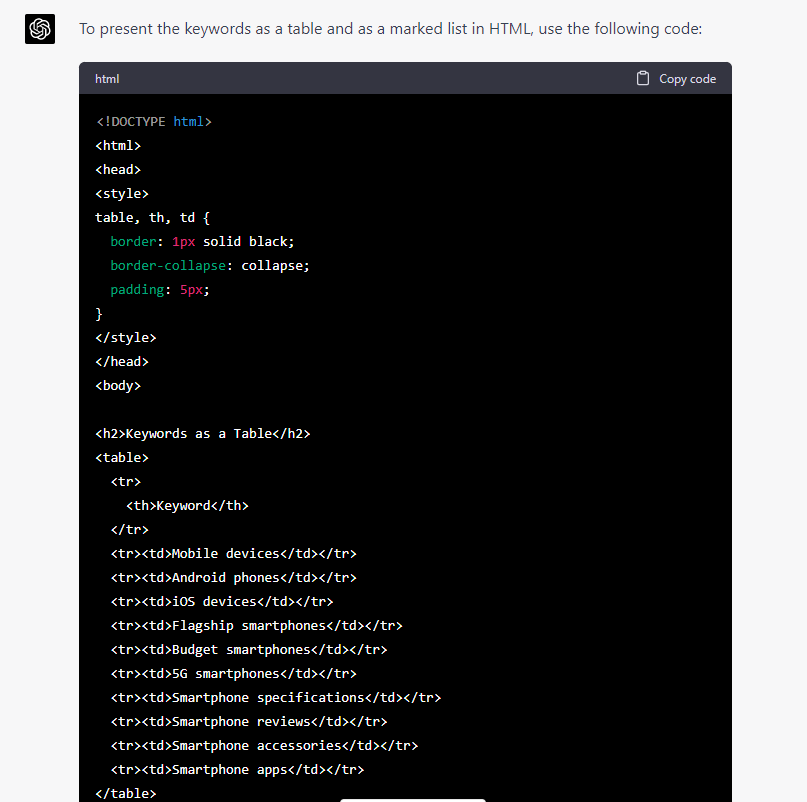Copy code using the Copy code button
This screenshot has height=802, width=807.
pos(676,78)
